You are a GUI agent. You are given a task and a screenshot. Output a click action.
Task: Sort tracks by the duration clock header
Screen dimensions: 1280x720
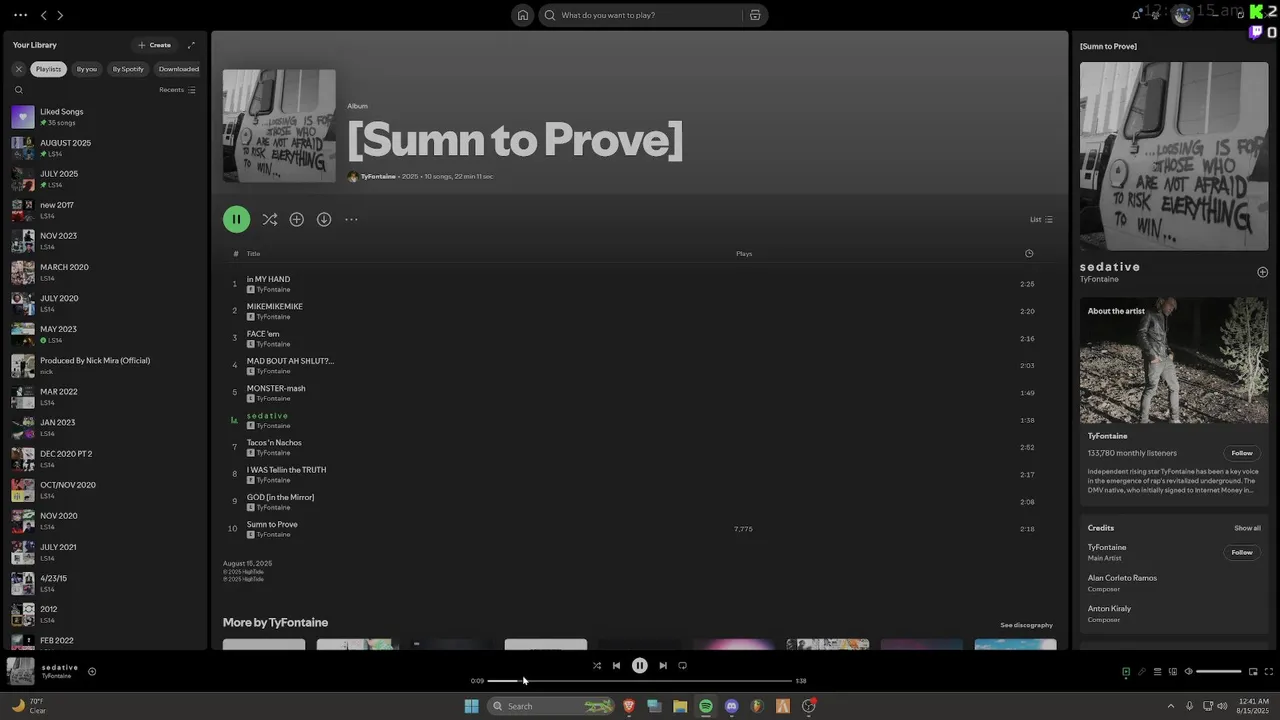[1029, 254]
